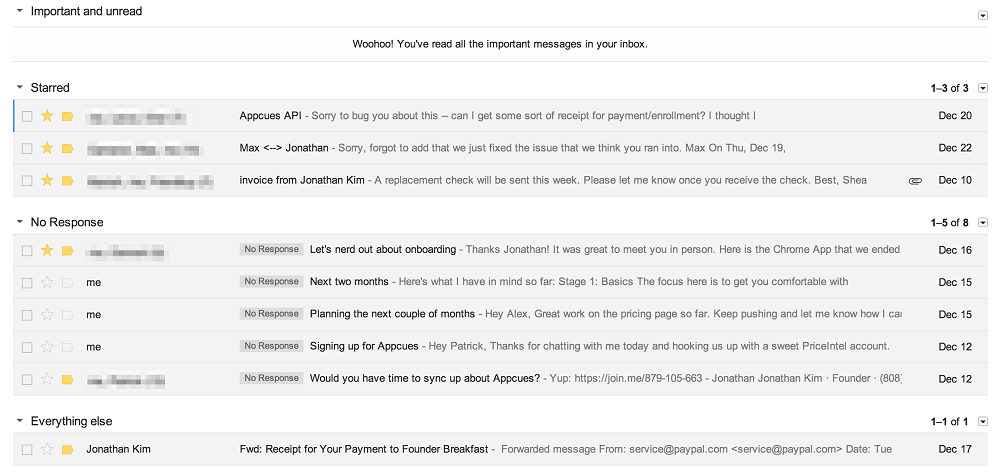This screenshot has width=1000, height=472.
Task: Star the Next two months email
Action: click(47, 282)
